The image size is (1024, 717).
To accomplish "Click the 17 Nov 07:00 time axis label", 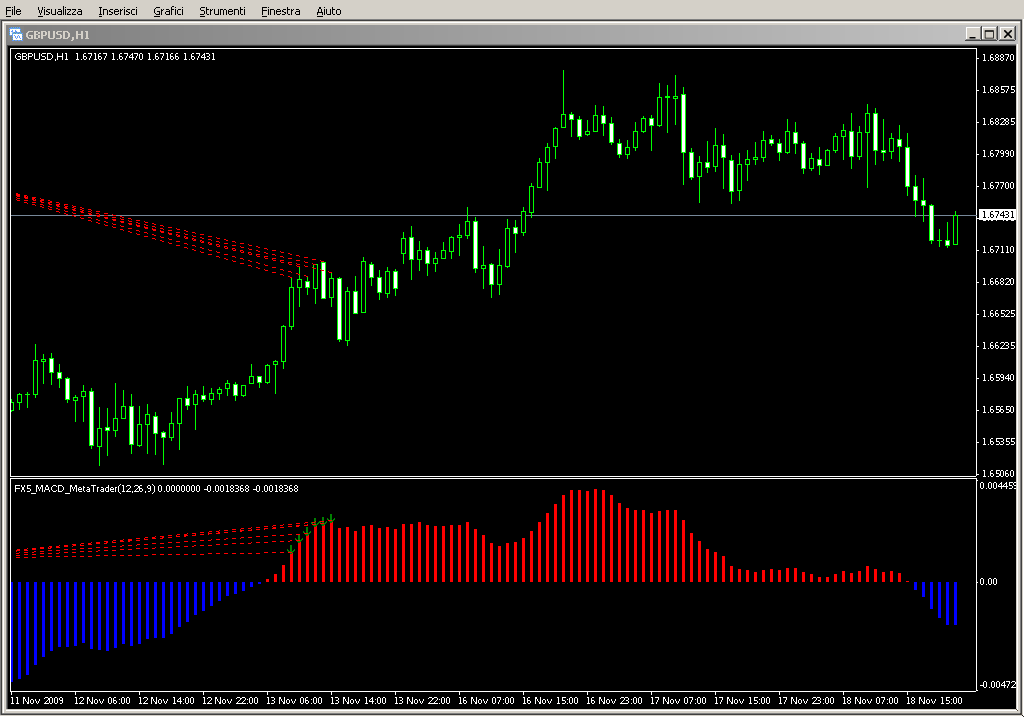I will click(678, 701).
